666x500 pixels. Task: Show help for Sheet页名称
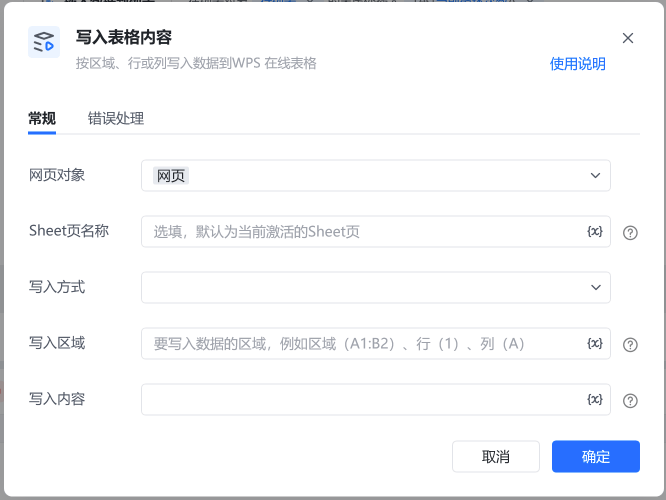tap(630, 232)
